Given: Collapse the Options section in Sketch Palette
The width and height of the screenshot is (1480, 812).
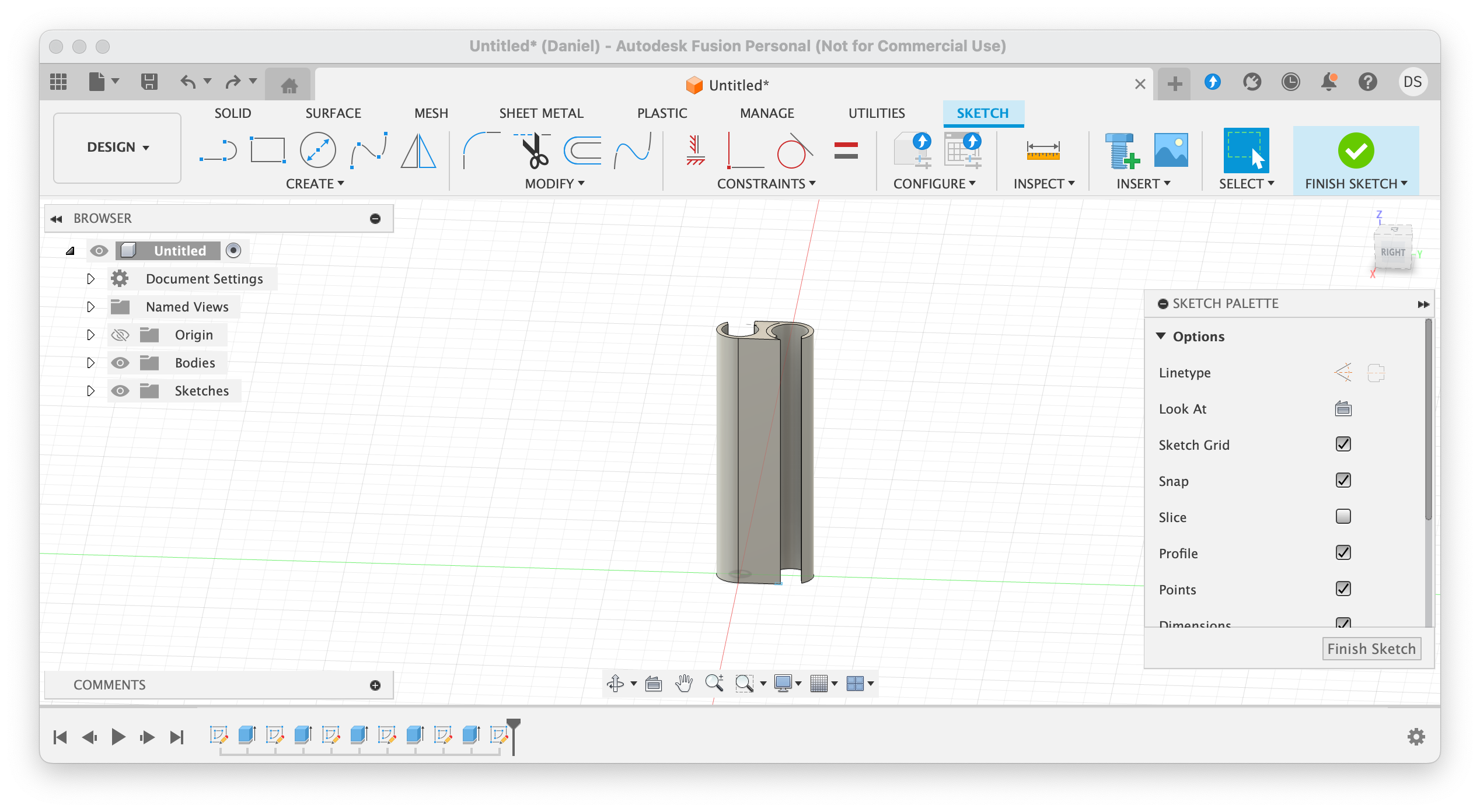Looking at the screenshot, I should click(x=1161, y=337).
